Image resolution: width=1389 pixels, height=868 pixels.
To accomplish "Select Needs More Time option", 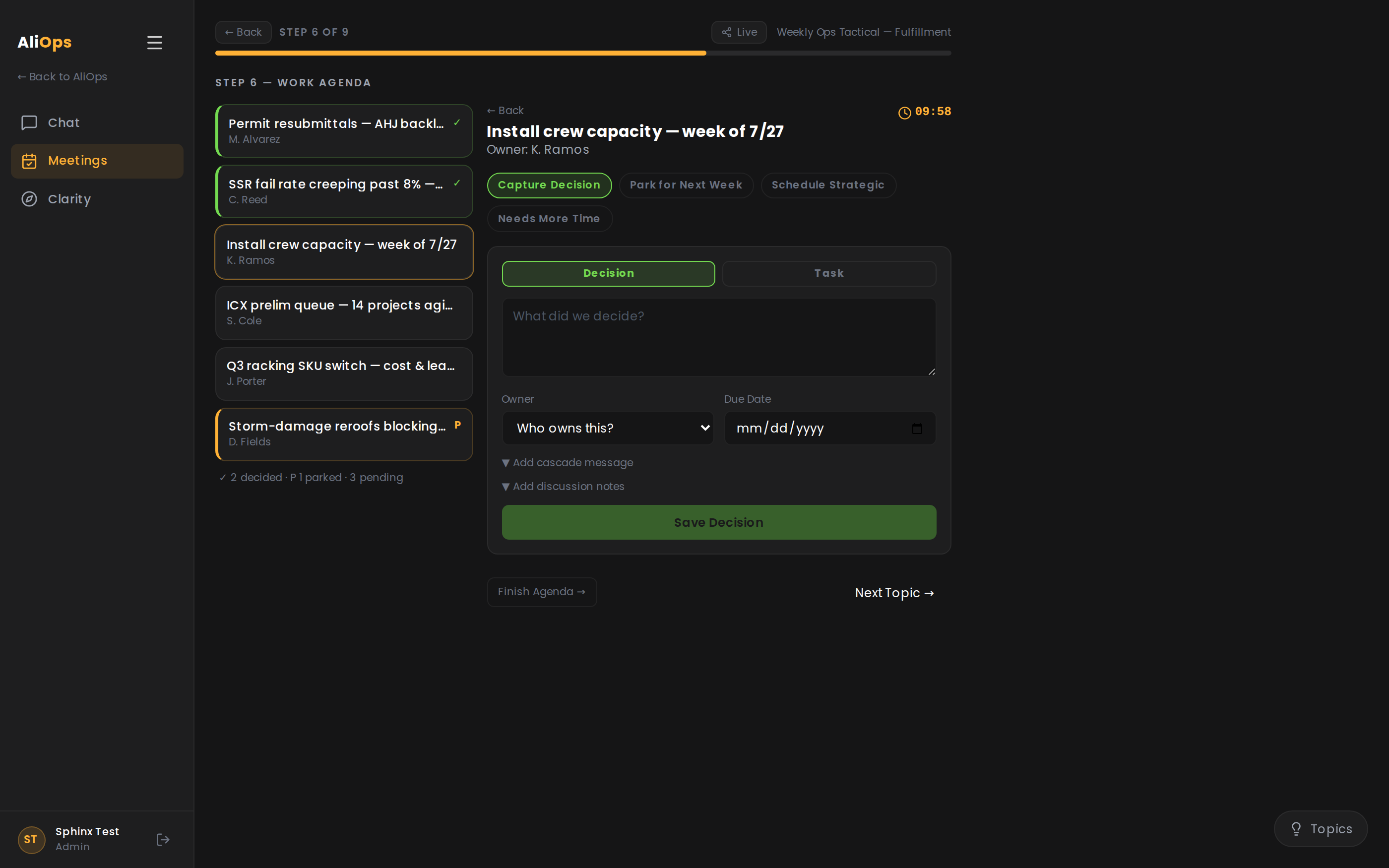I will 549,219.
